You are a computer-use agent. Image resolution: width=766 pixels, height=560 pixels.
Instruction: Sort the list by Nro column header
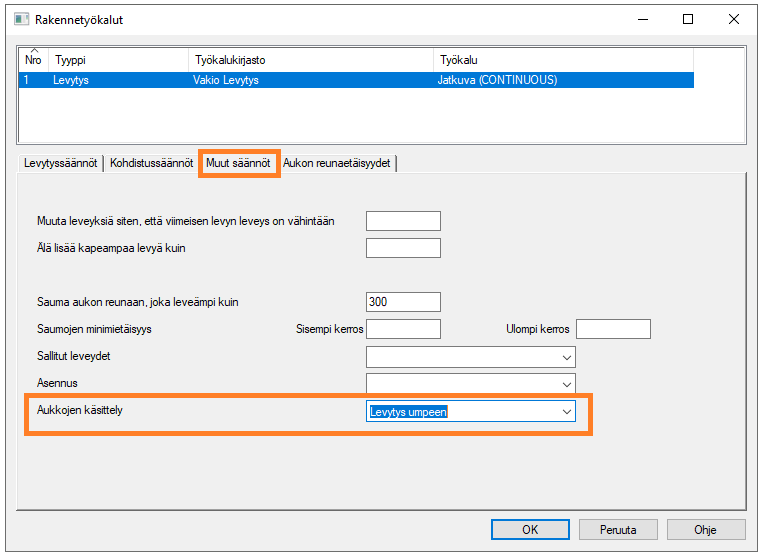coord(34,60)
